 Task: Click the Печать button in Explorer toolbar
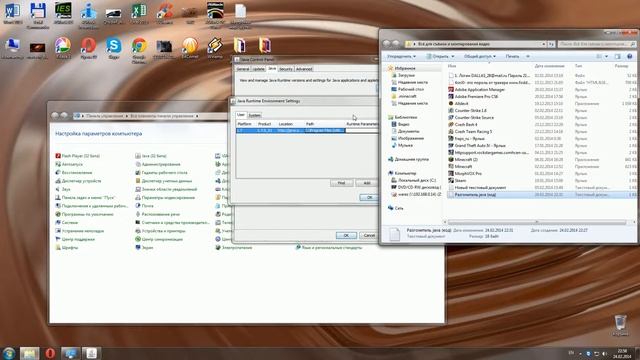pyautogui.click(x=512, y=56)
